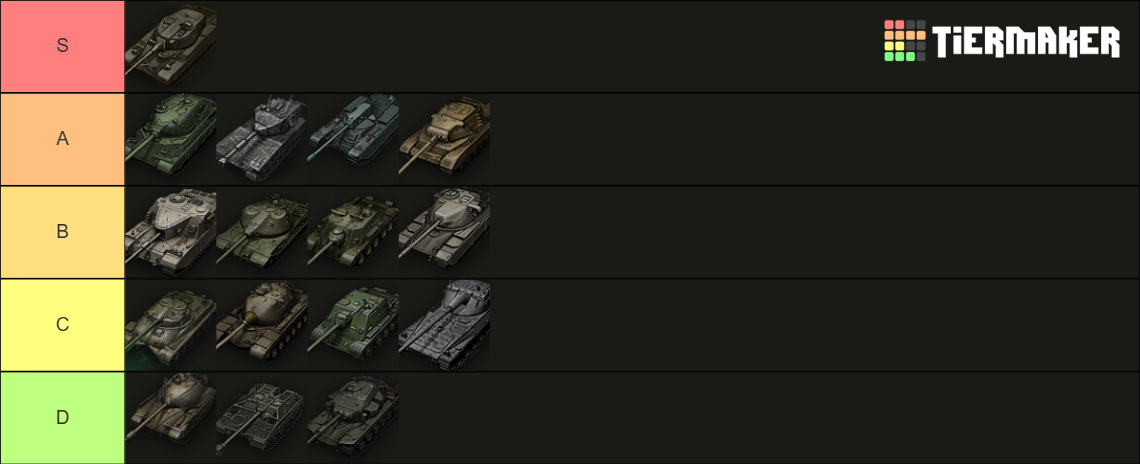
Task: Click the gray monochrome tank in A tier
Action: click(262, 139)
